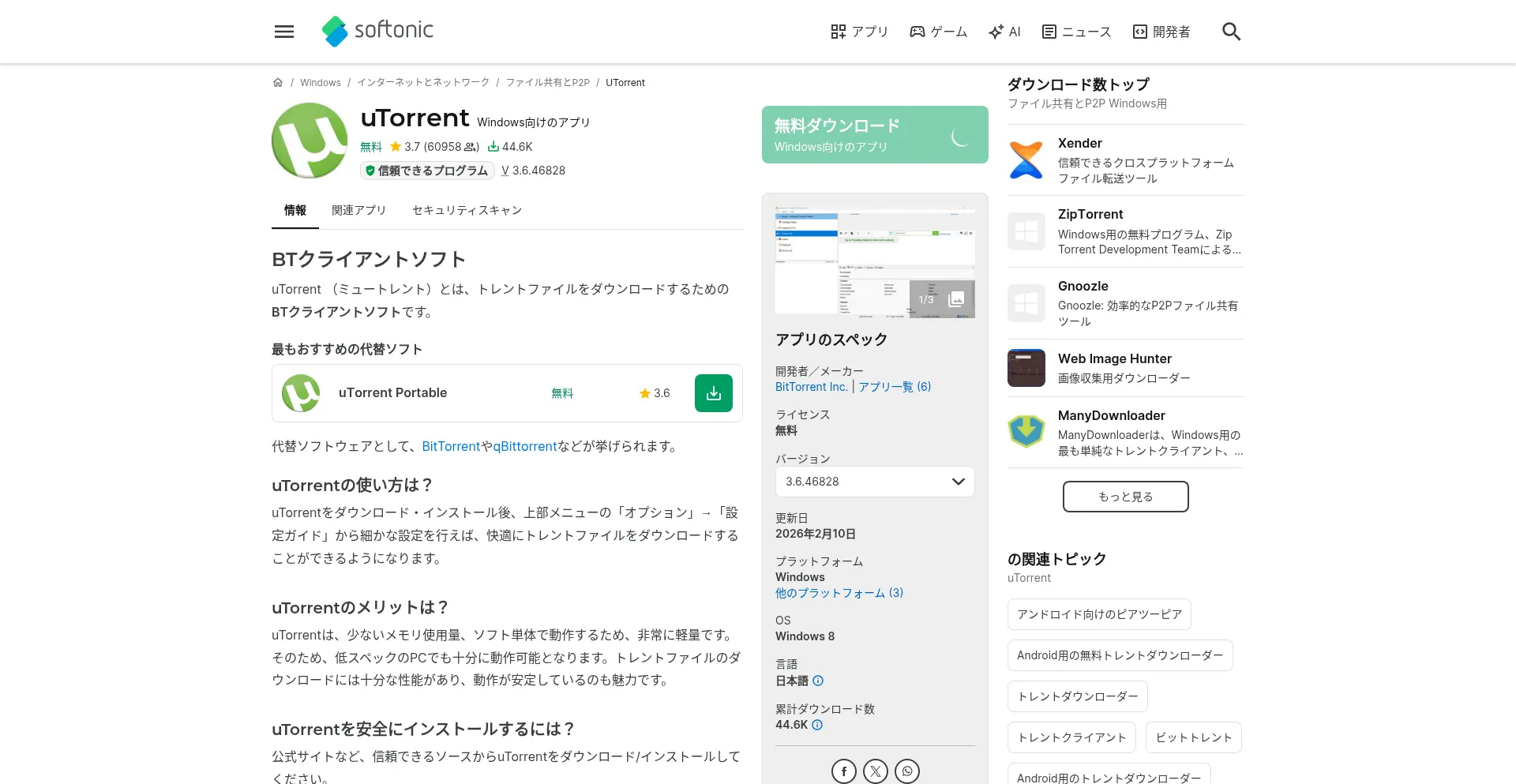Click the uTorrent Portable app icon

click(x=301, y=393)
